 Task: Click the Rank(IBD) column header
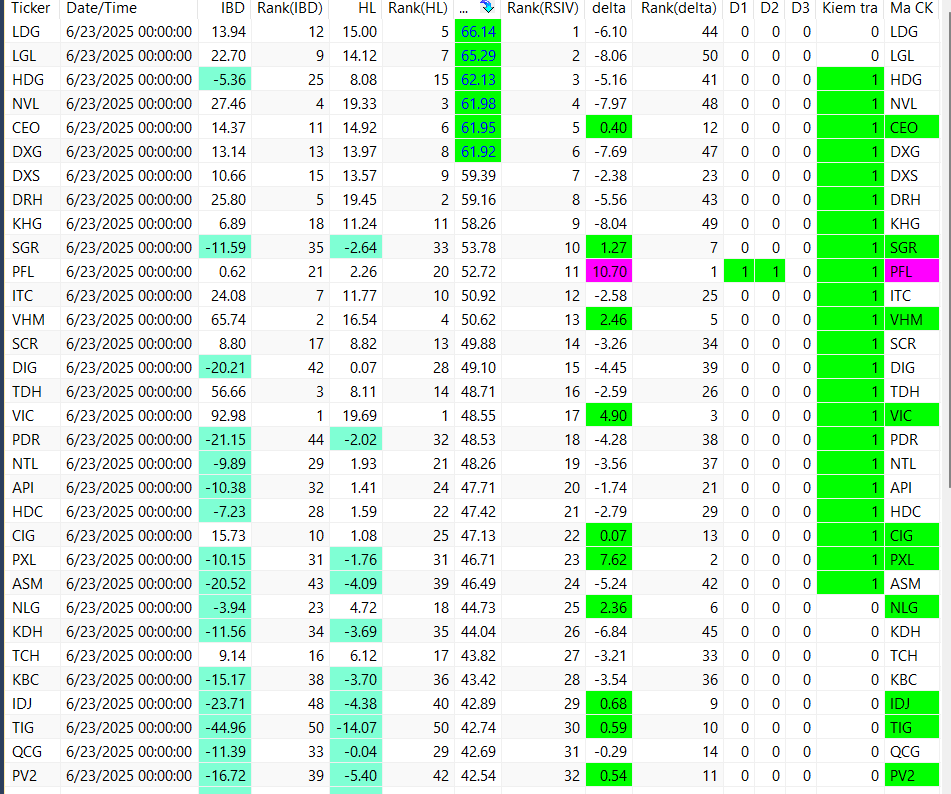[290, 8]
